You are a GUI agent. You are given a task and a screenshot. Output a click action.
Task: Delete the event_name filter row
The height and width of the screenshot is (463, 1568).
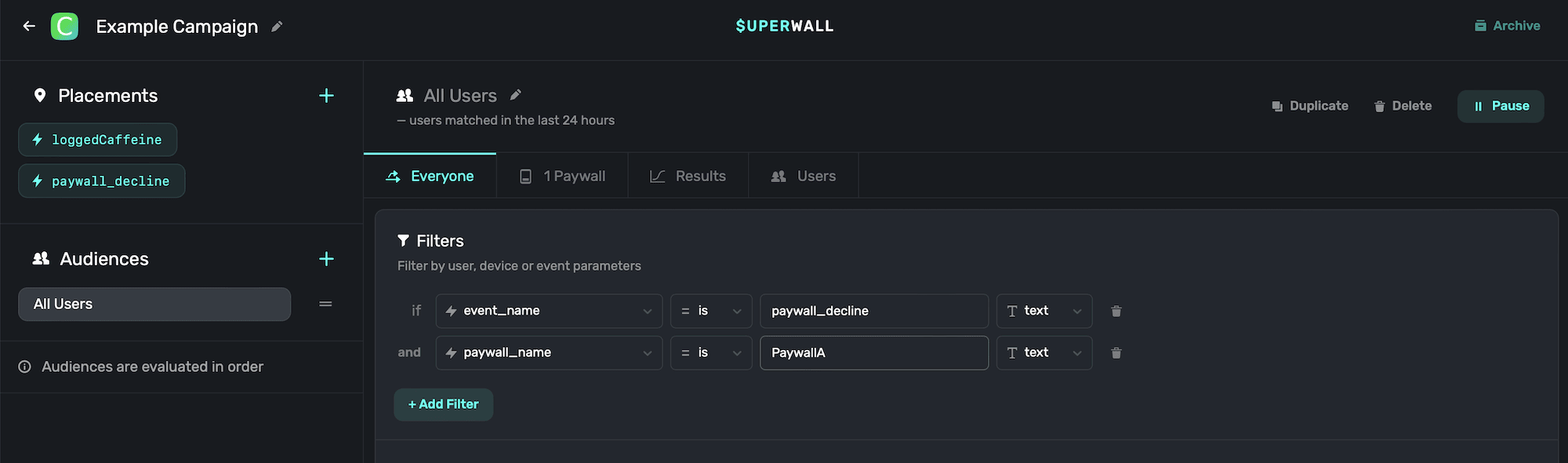(x=1116, y=312)
